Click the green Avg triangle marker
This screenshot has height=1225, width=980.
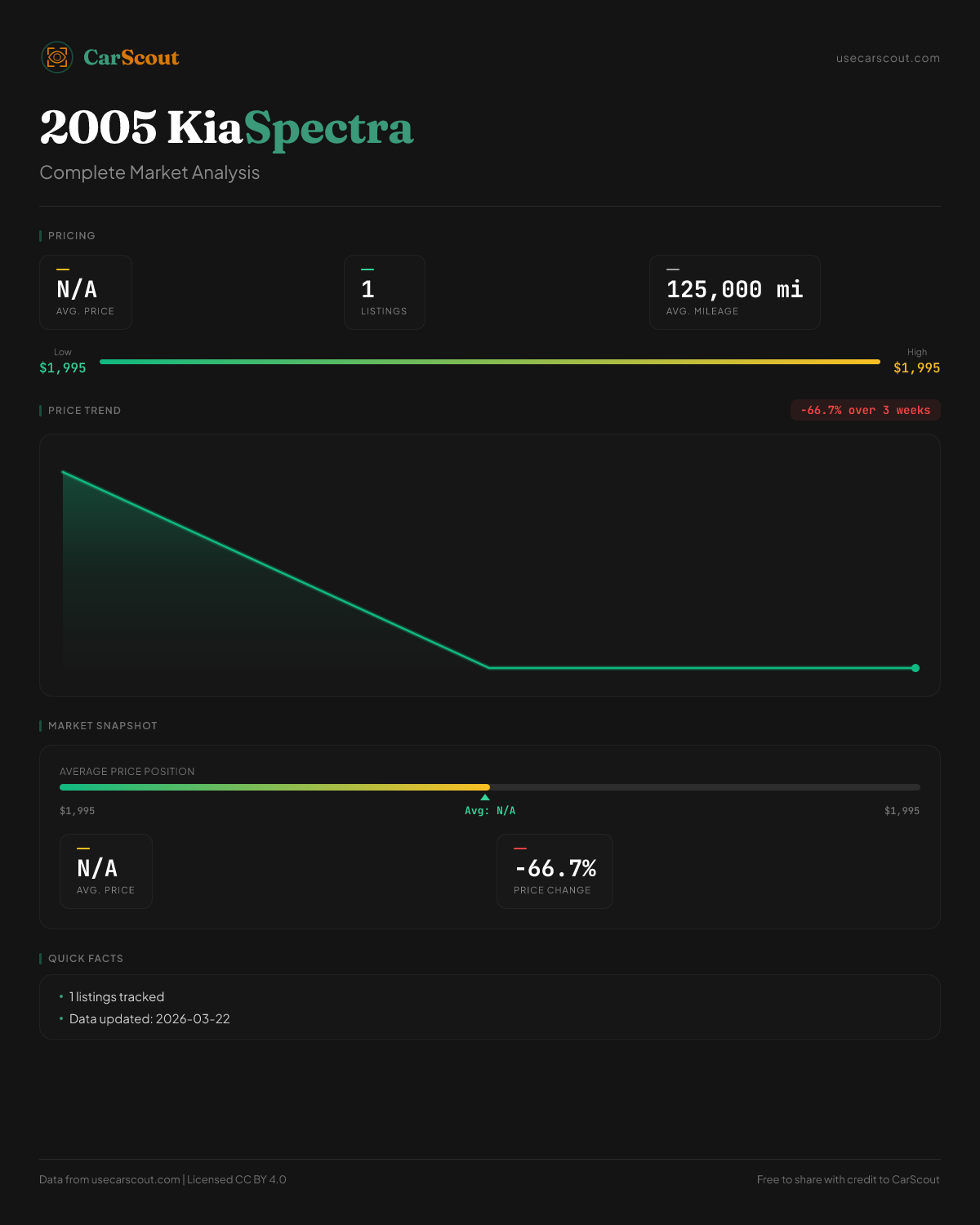pos(485,797)
